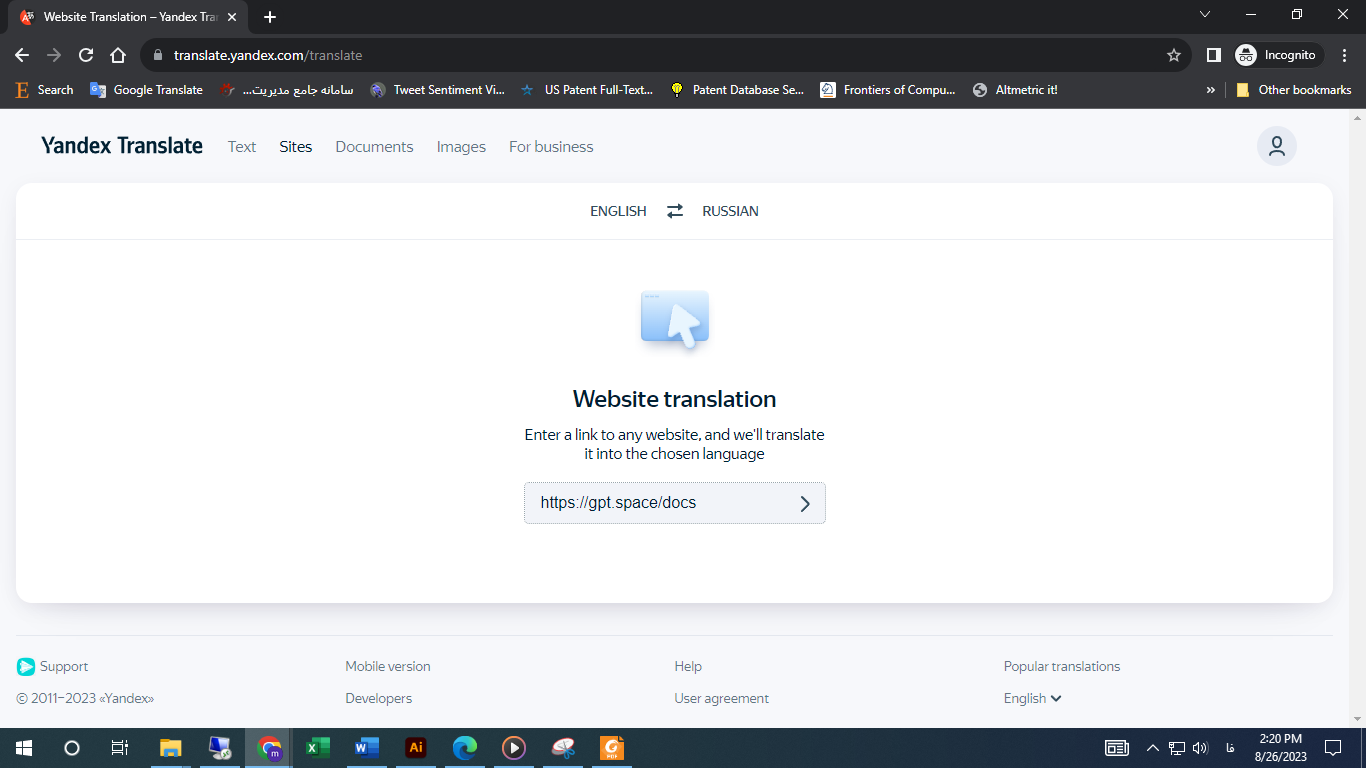Choose the ENGLISH source language
The width and height of the screenshot is (1366, 768).
click(x=618, y=211)
